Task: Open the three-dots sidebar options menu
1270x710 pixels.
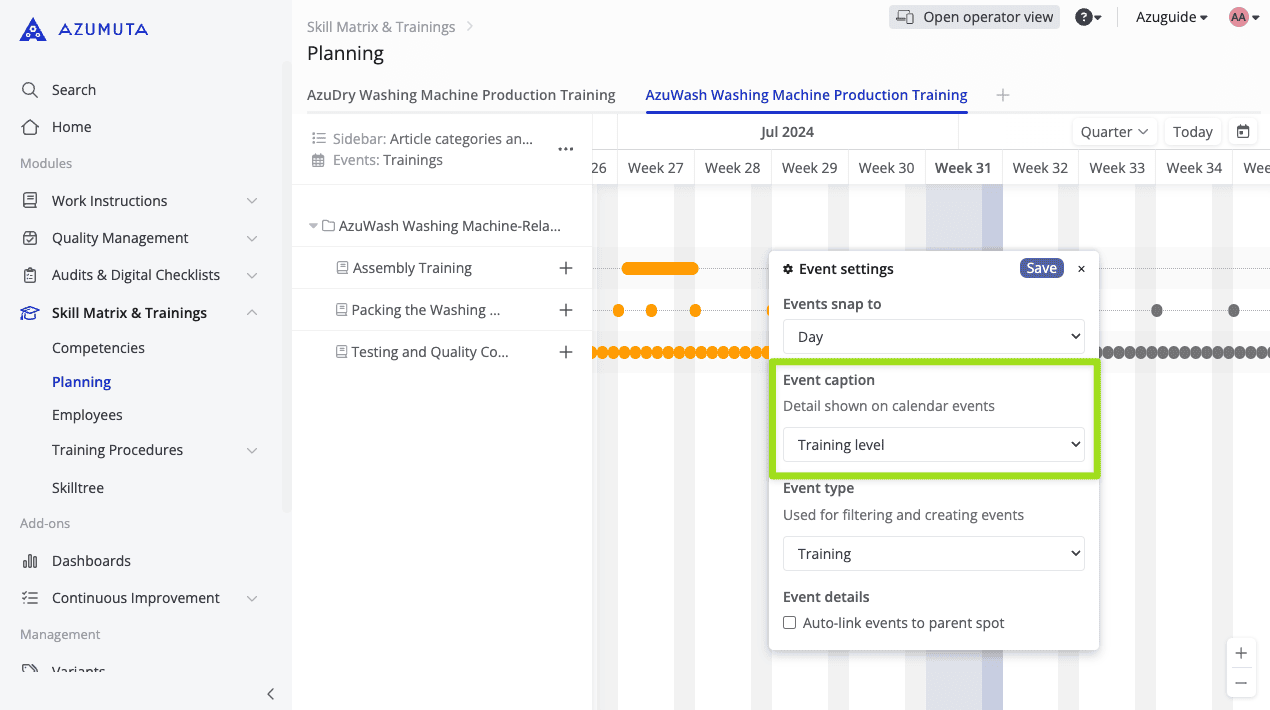Action: [566, 149]
